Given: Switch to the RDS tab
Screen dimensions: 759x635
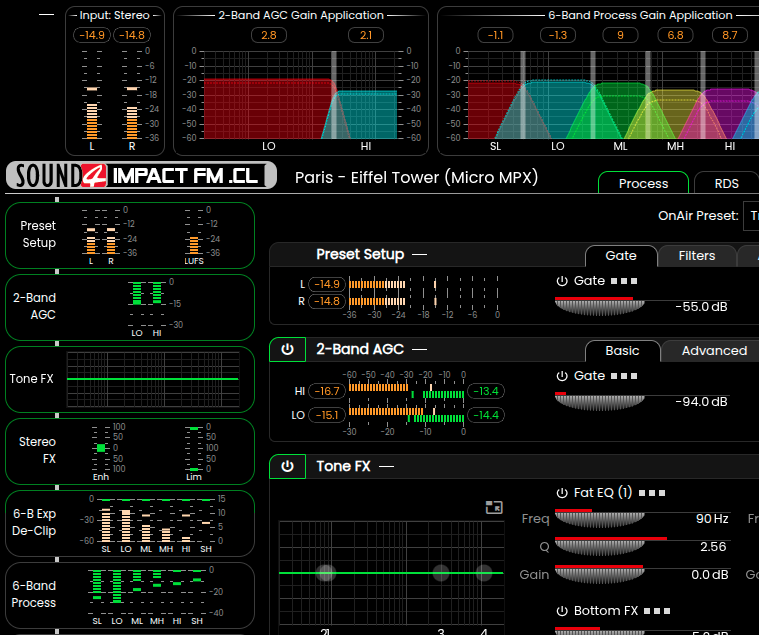Looking at the screenshot, I should pos(727,183).
